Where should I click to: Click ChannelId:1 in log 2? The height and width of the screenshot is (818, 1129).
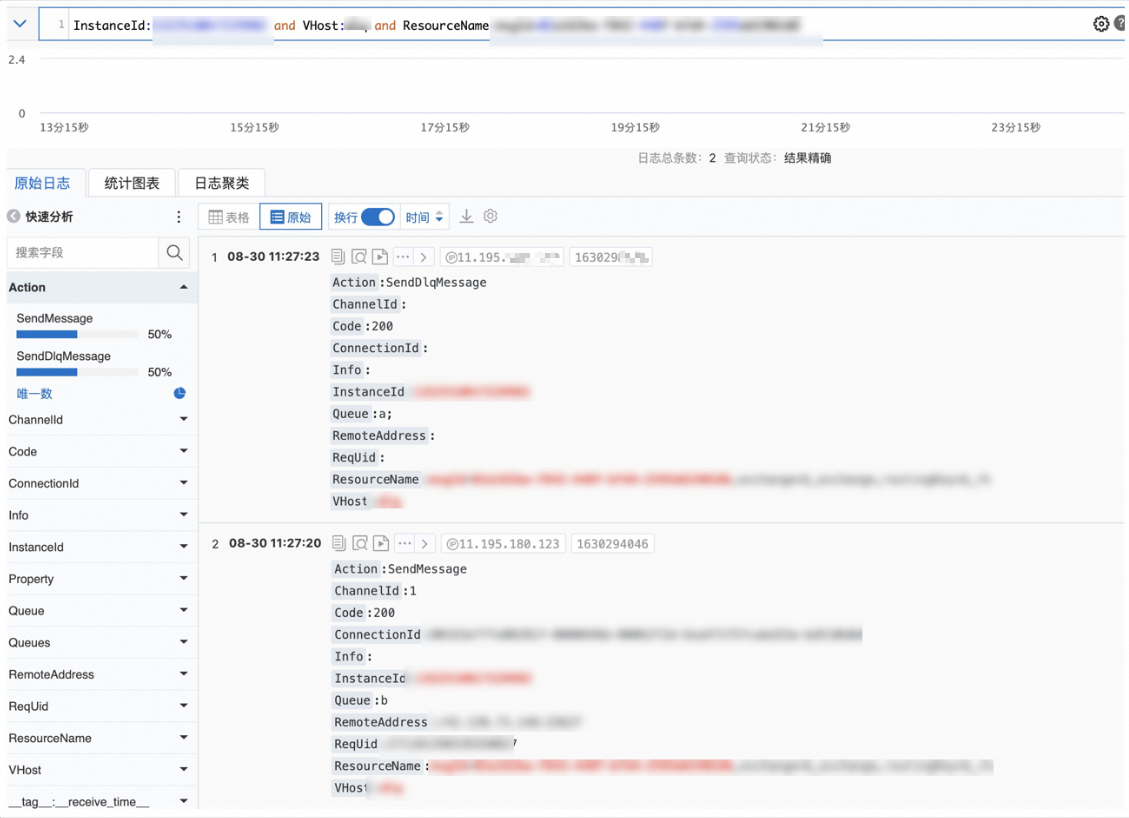pos(375,590)
